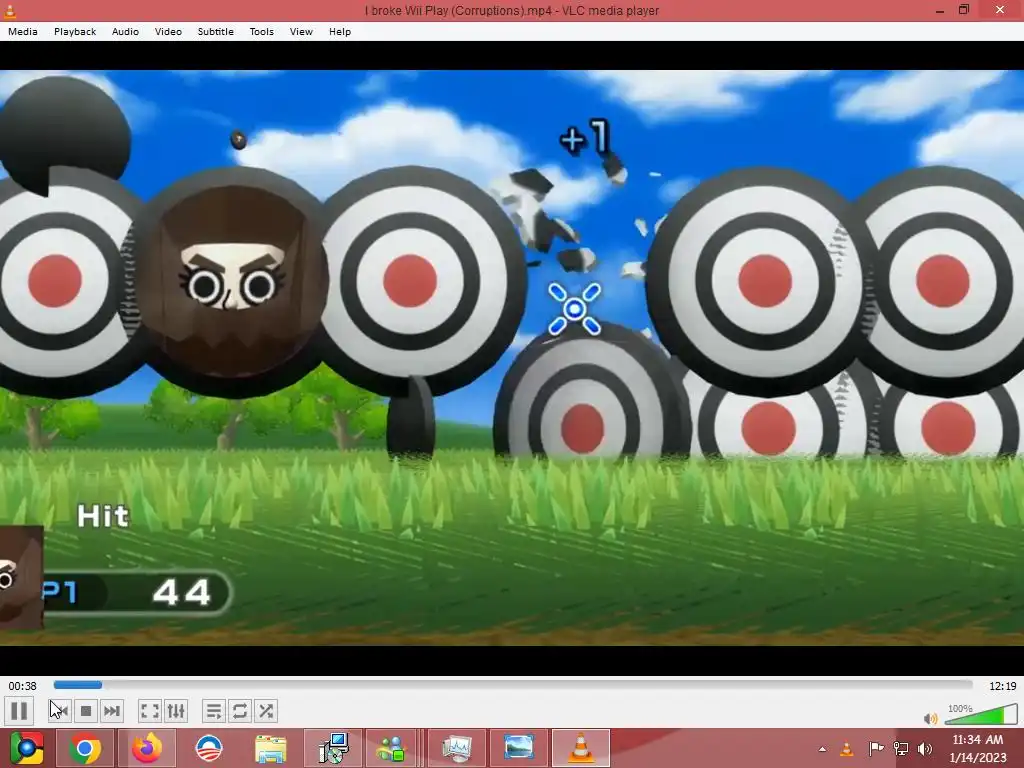Toggle the elapsed time display 00:38
This screenshot has width=1024, height=768.
pyautogui.click(x=22, y=686)
